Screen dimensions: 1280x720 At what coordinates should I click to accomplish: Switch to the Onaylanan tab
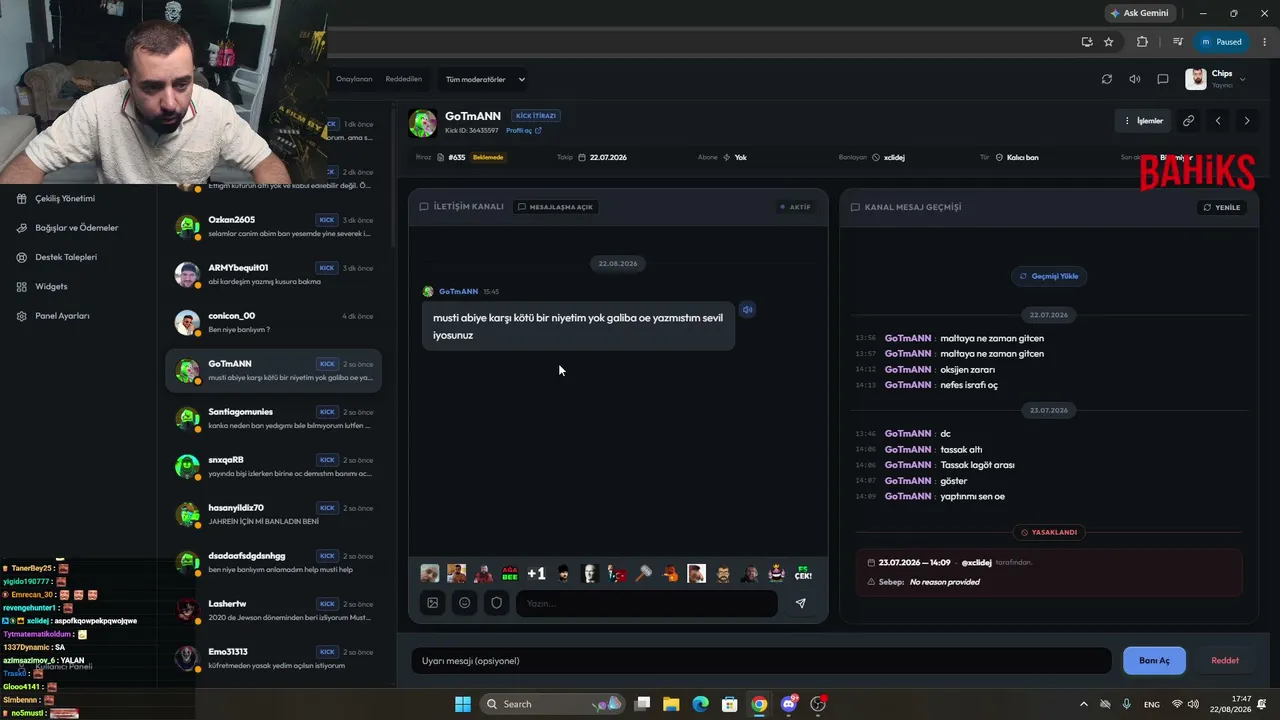tap(354, 79)
